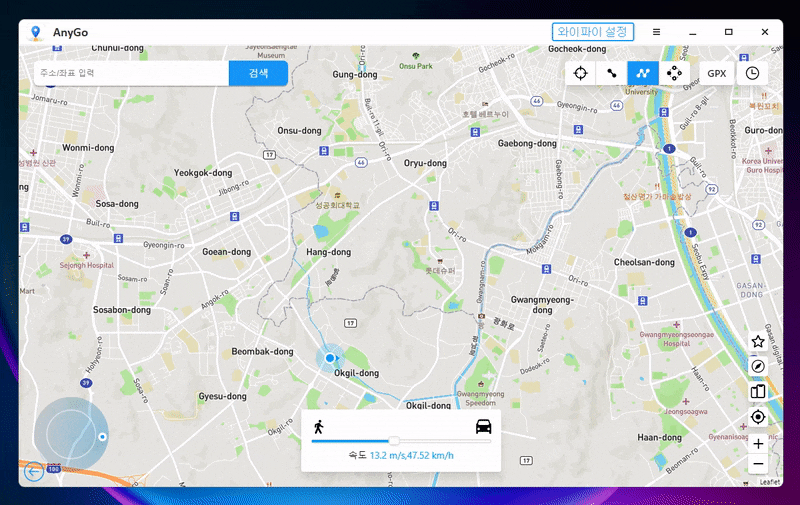Click the Oryu-dong map label
Screen dimensions: 800x505
425,163
